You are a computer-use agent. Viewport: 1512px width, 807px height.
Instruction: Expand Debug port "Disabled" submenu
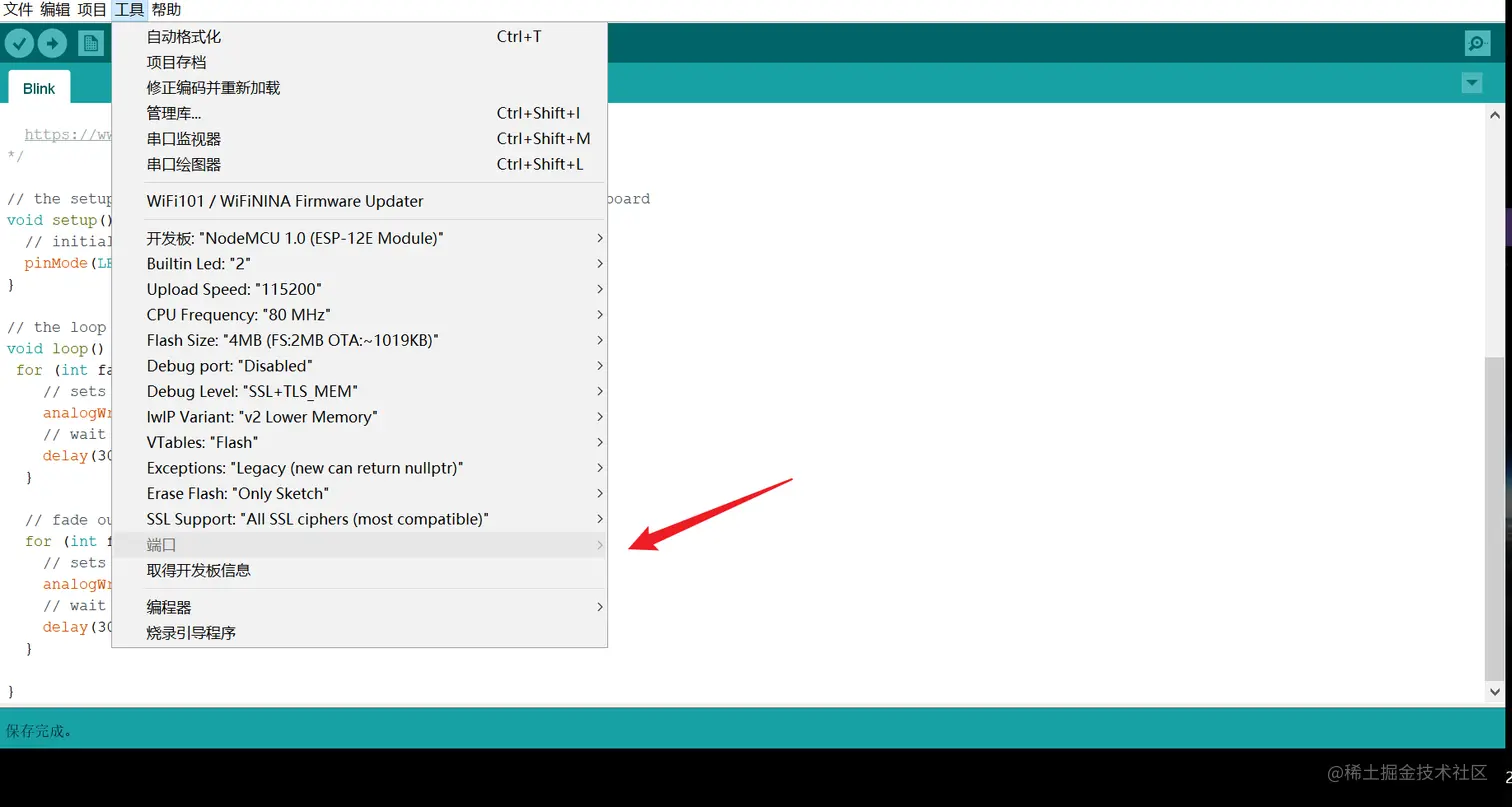(359, 366)
